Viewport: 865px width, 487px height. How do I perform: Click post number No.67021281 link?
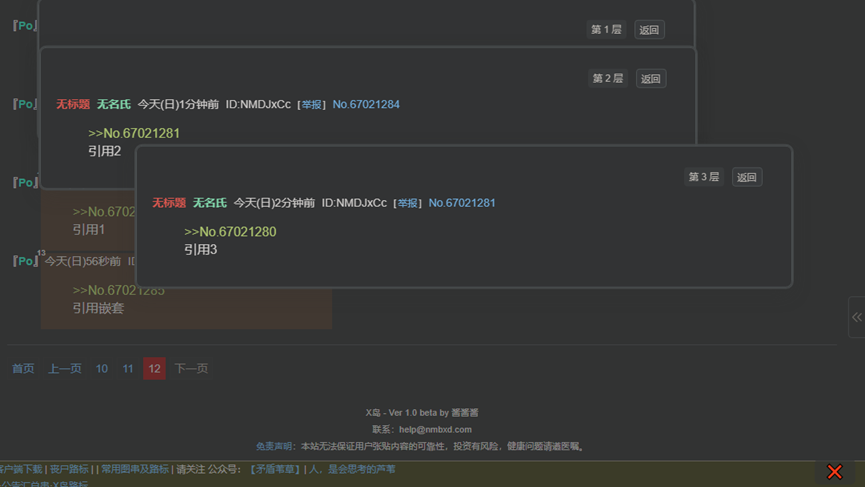(462, 203)
